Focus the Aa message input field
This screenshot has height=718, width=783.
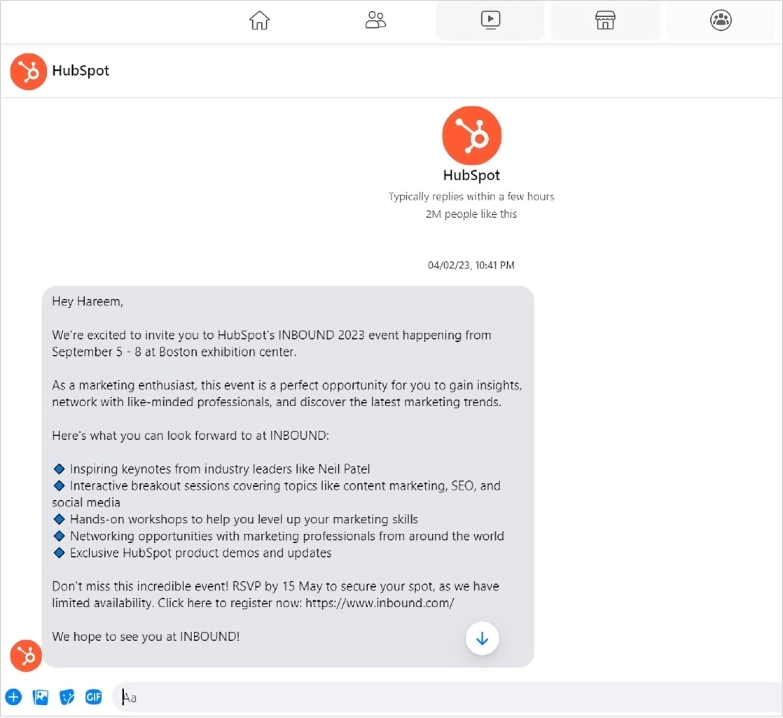click(448, 697)
